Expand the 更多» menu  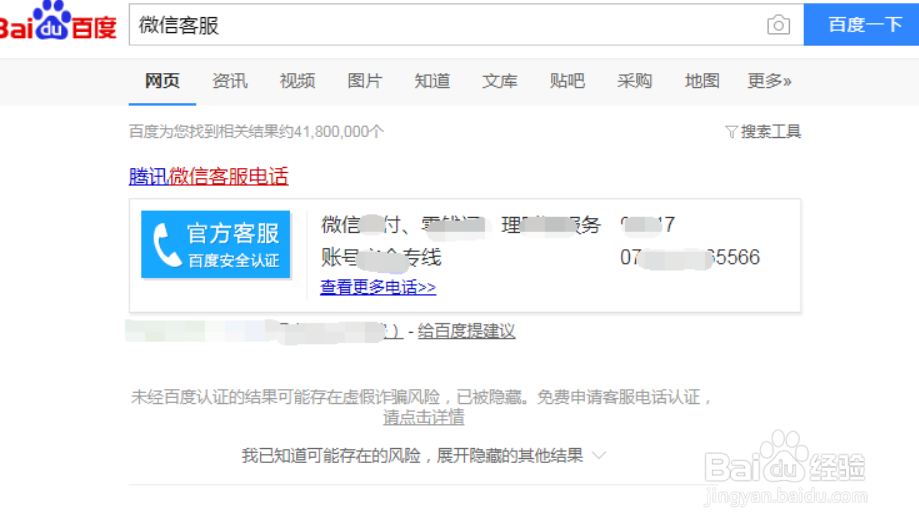coord(769,81)
